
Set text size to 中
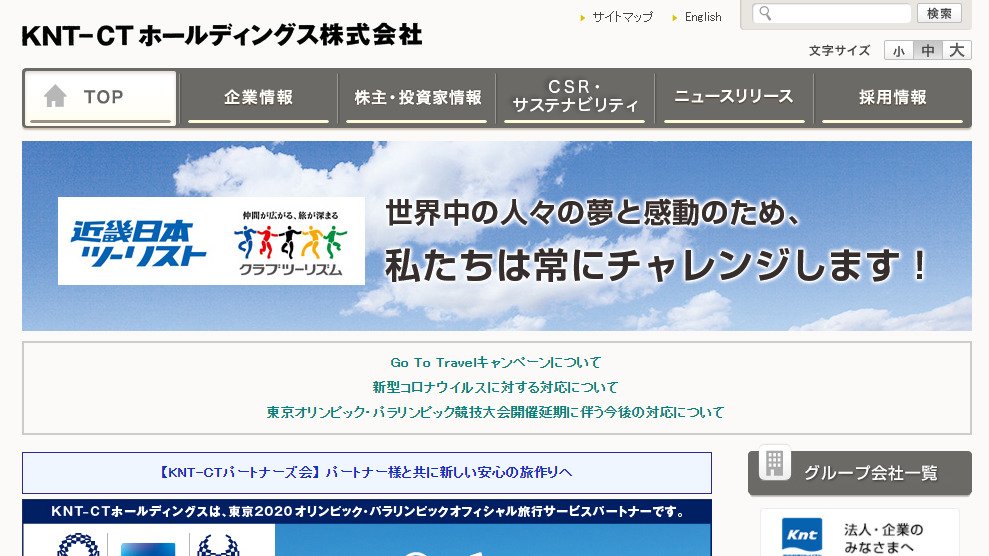click(x=928, y=50)
